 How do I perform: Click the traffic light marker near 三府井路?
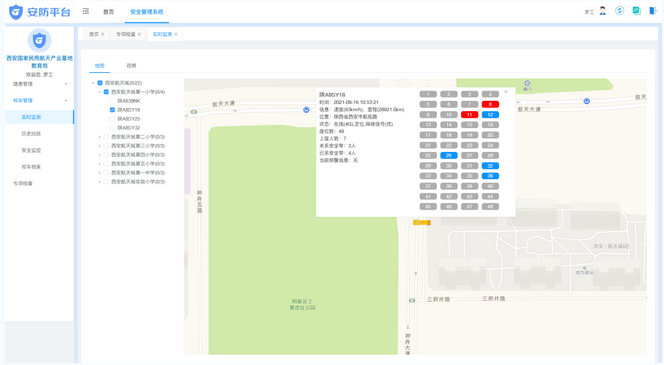point(412,300)
